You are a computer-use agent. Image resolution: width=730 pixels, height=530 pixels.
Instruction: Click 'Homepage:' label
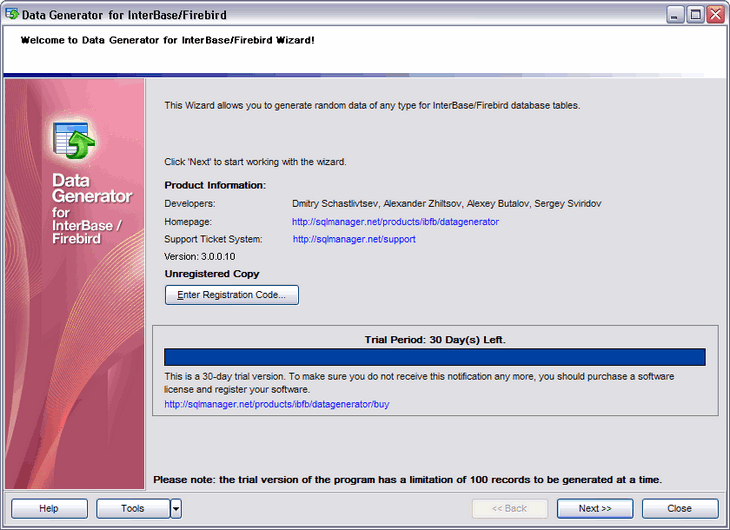point(188,222)
